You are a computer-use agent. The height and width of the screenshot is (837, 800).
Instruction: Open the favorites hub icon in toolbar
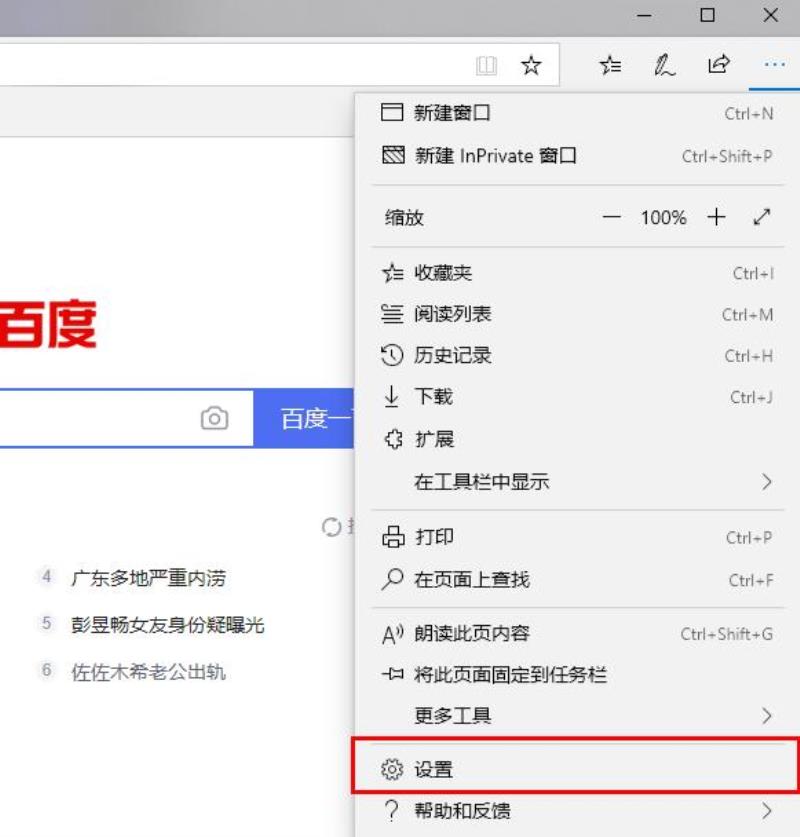tap(610, 65)
